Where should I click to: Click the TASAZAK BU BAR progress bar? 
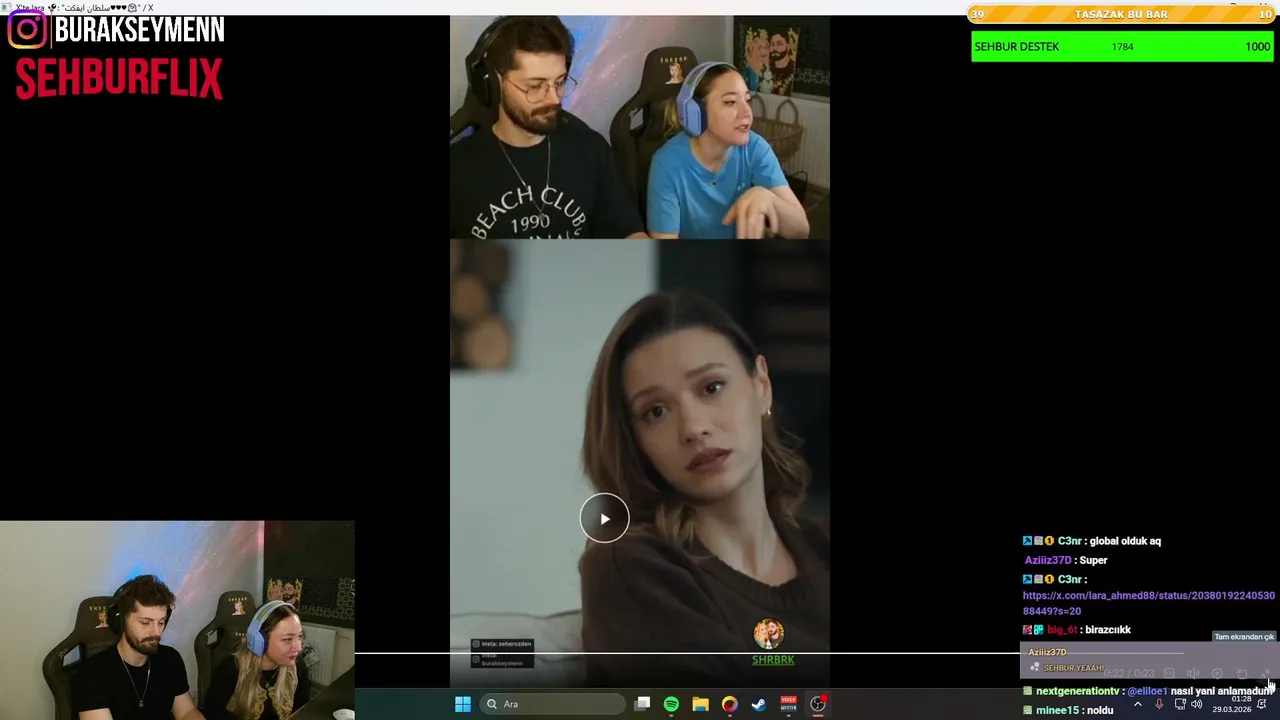coord(1121,14)
